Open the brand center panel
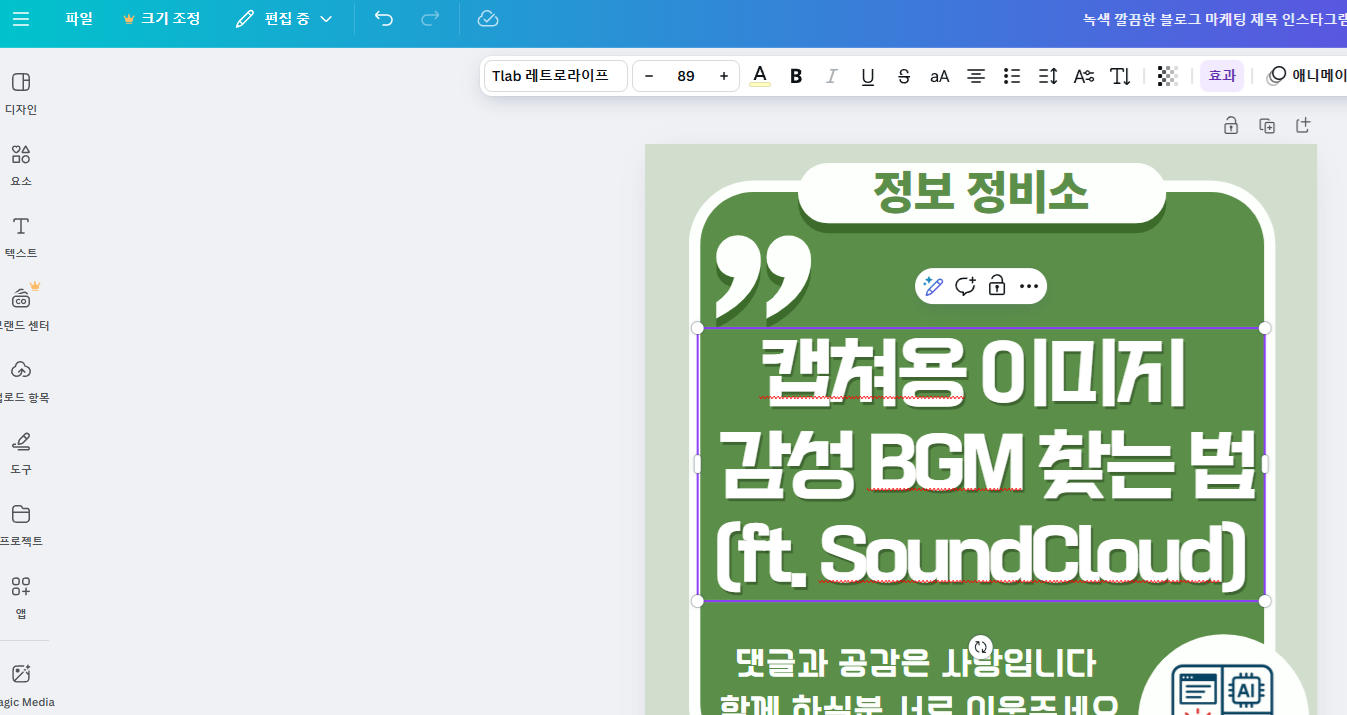Viewport: 1347px width, 715px height. (x=21, y=309)
